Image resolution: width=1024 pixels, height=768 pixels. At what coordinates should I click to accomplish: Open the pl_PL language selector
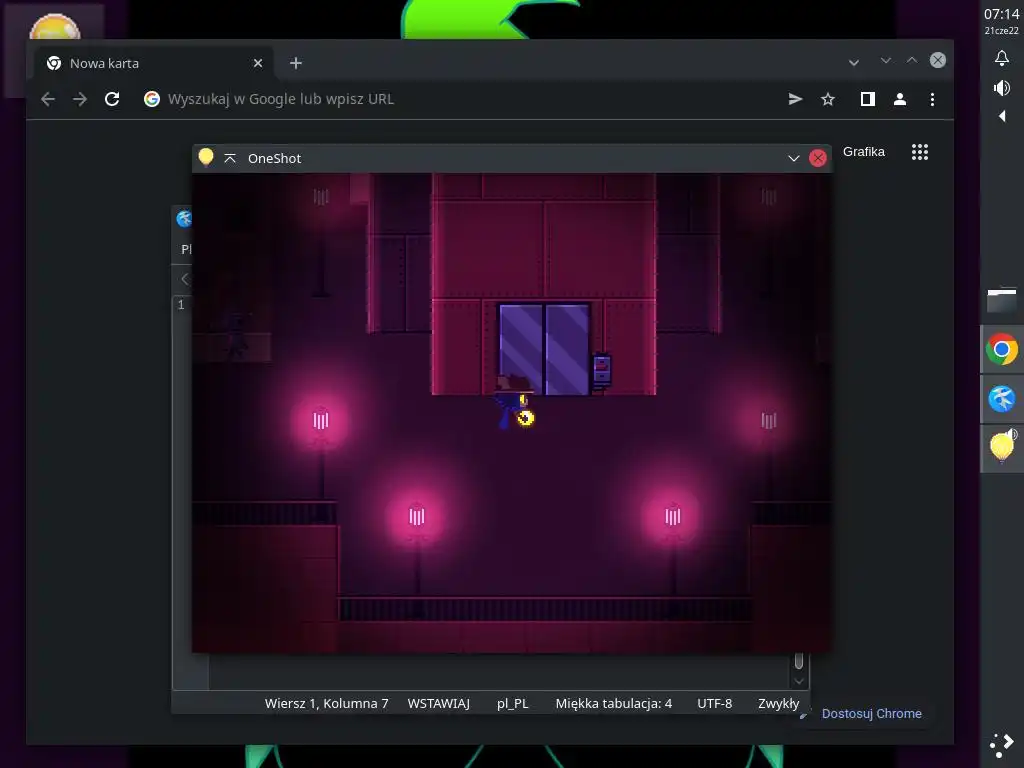513,703
